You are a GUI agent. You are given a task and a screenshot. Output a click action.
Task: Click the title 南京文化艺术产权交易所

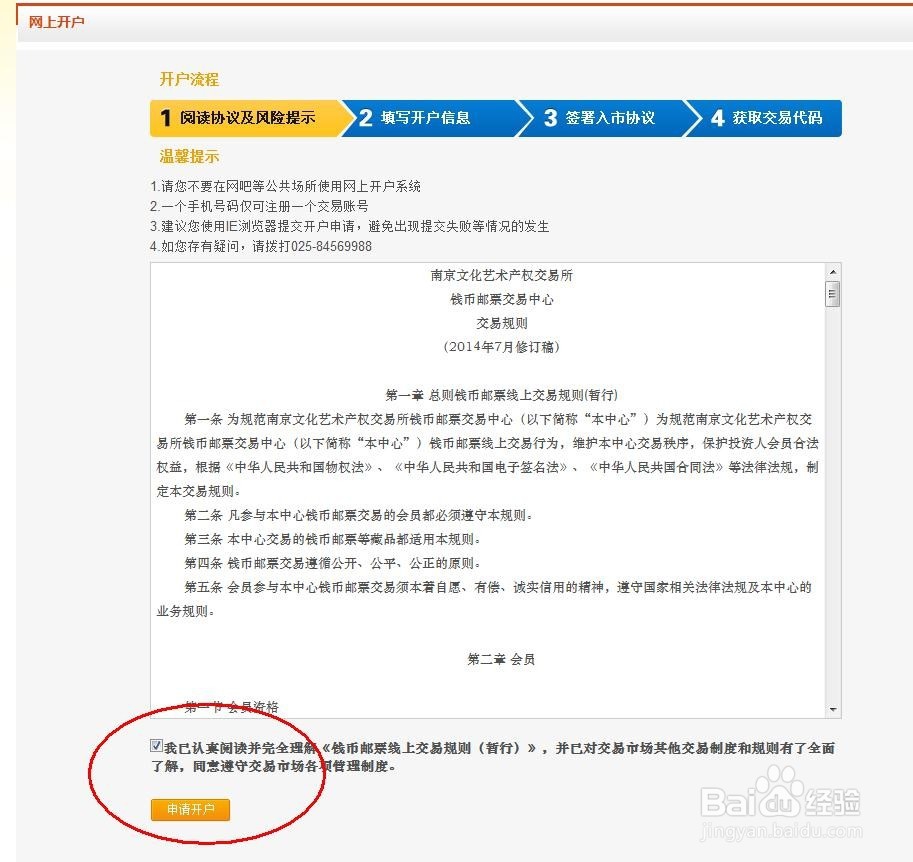(x=501, y=275)
